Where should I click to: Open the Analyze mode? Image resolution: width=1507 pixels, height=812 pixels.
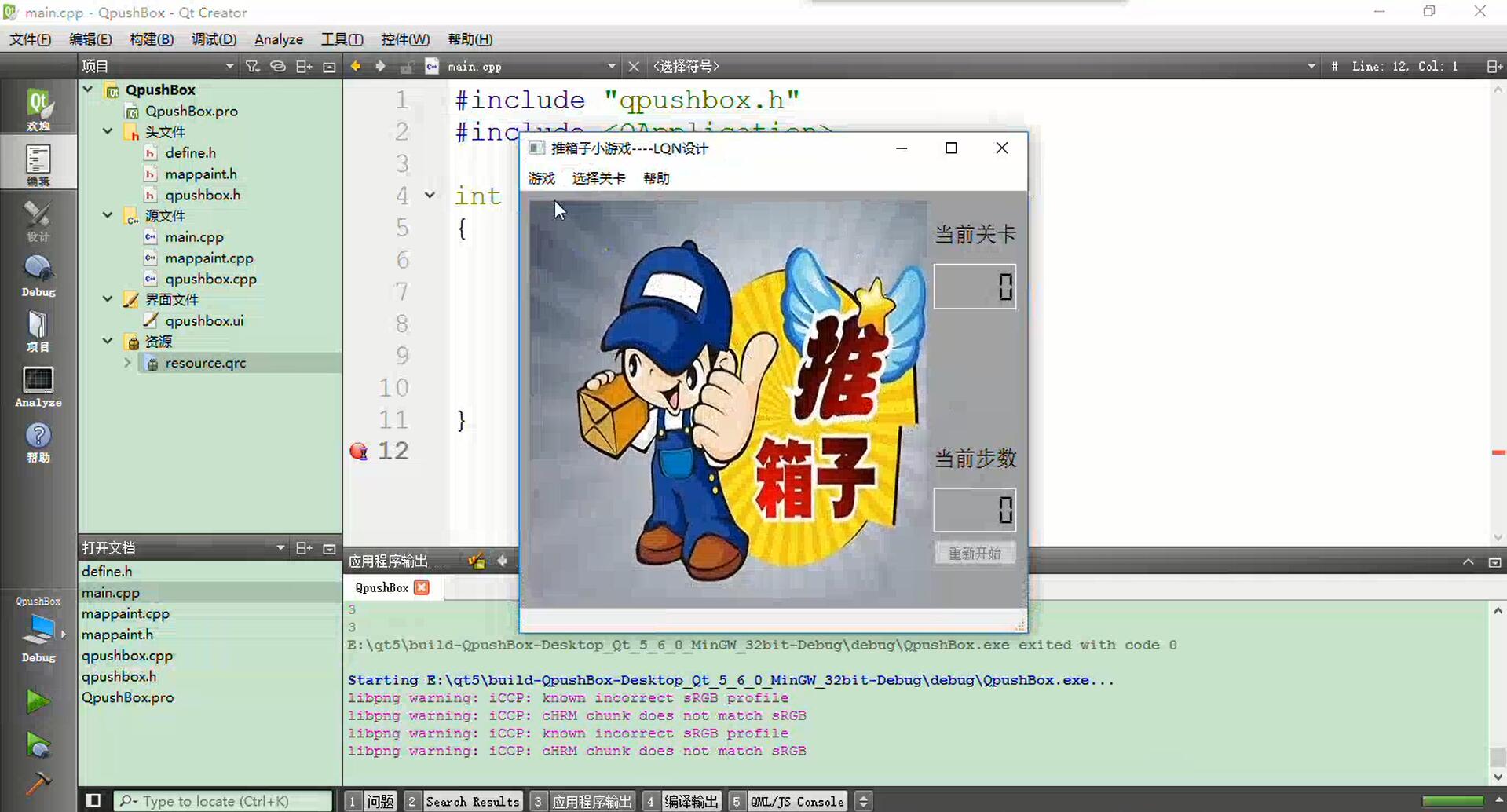click(38, 386)
